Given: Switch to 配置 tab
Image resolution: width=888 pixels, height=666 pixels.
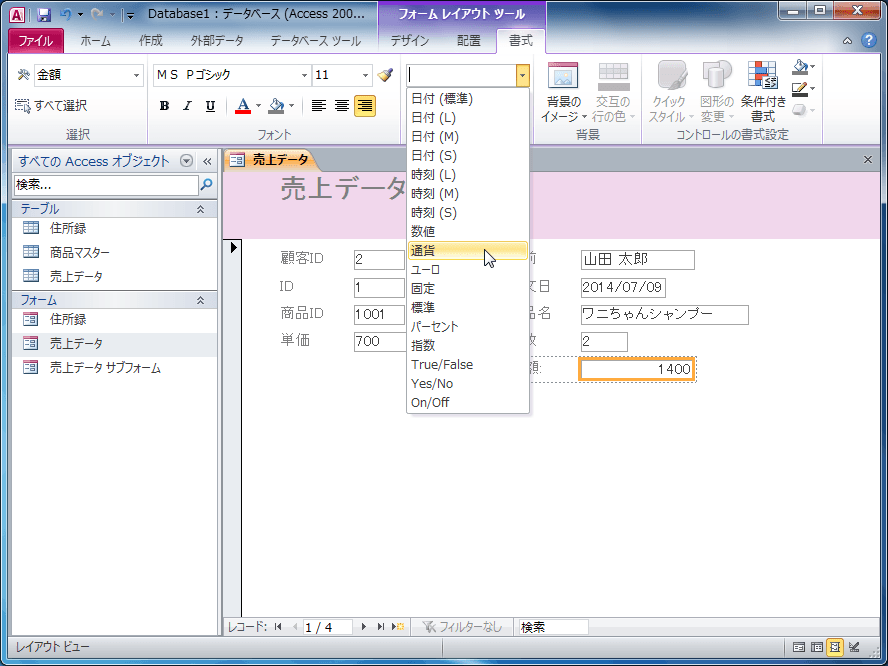Looking at the screenshot, I should click(x=468, y=41).
